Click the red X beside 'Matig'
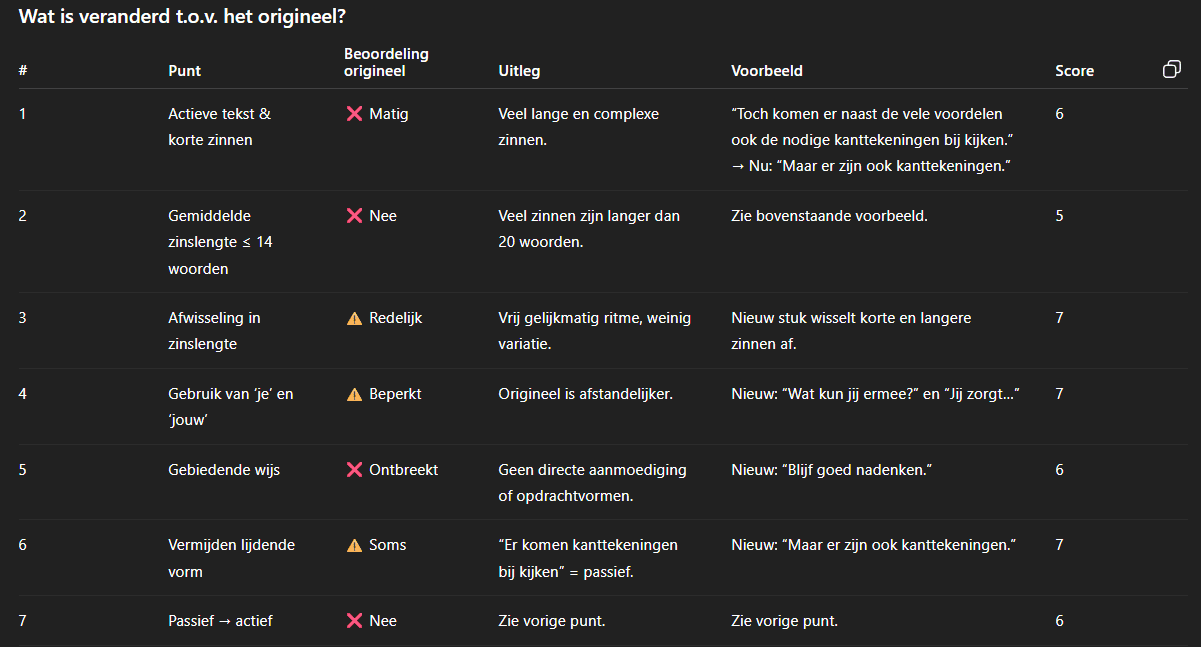Screen dimensions: 1201x647 coord(354,114)
